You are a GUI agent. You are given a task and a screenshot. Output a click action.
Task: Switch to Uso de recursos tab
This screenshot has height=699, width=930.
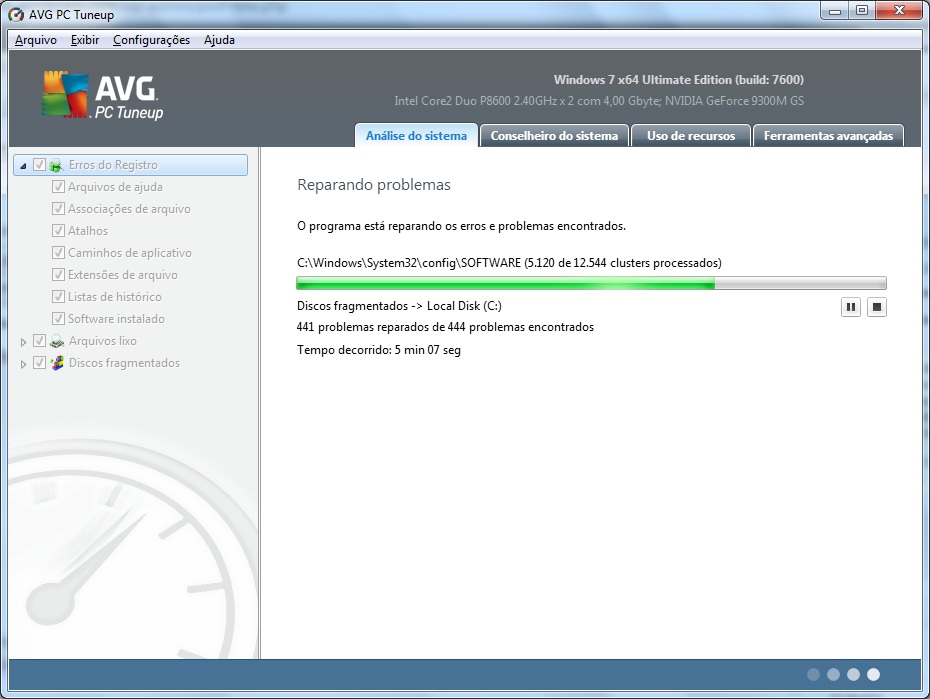click(691, 135)
